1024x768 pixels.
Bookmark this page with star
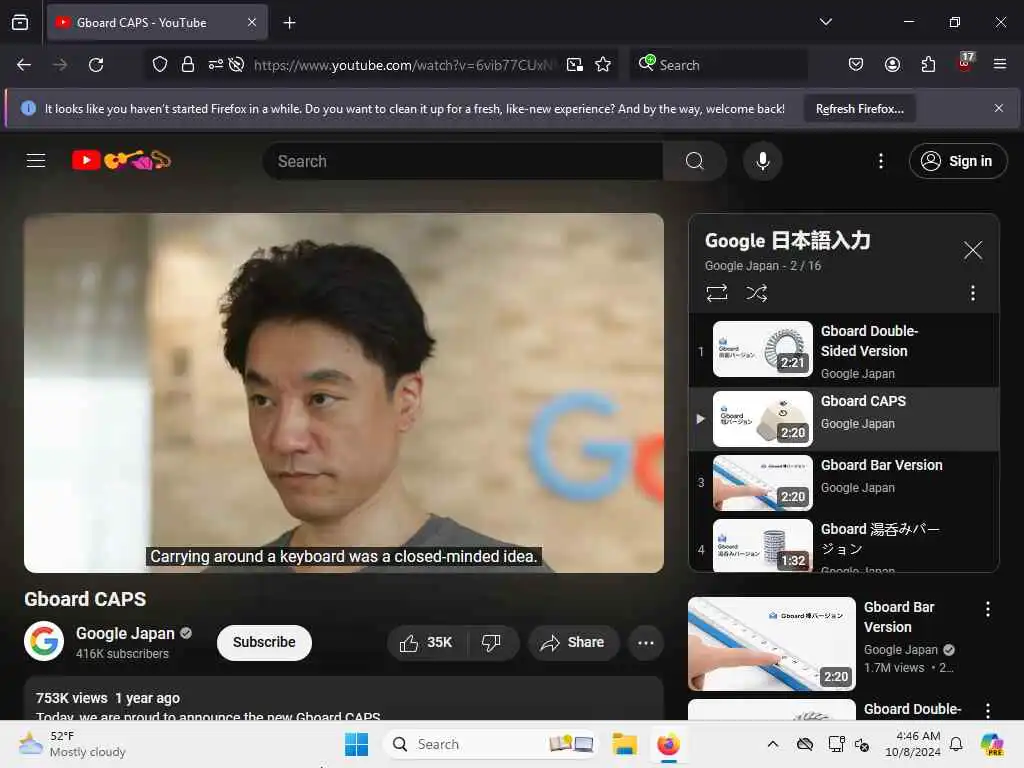click(603, 65)
